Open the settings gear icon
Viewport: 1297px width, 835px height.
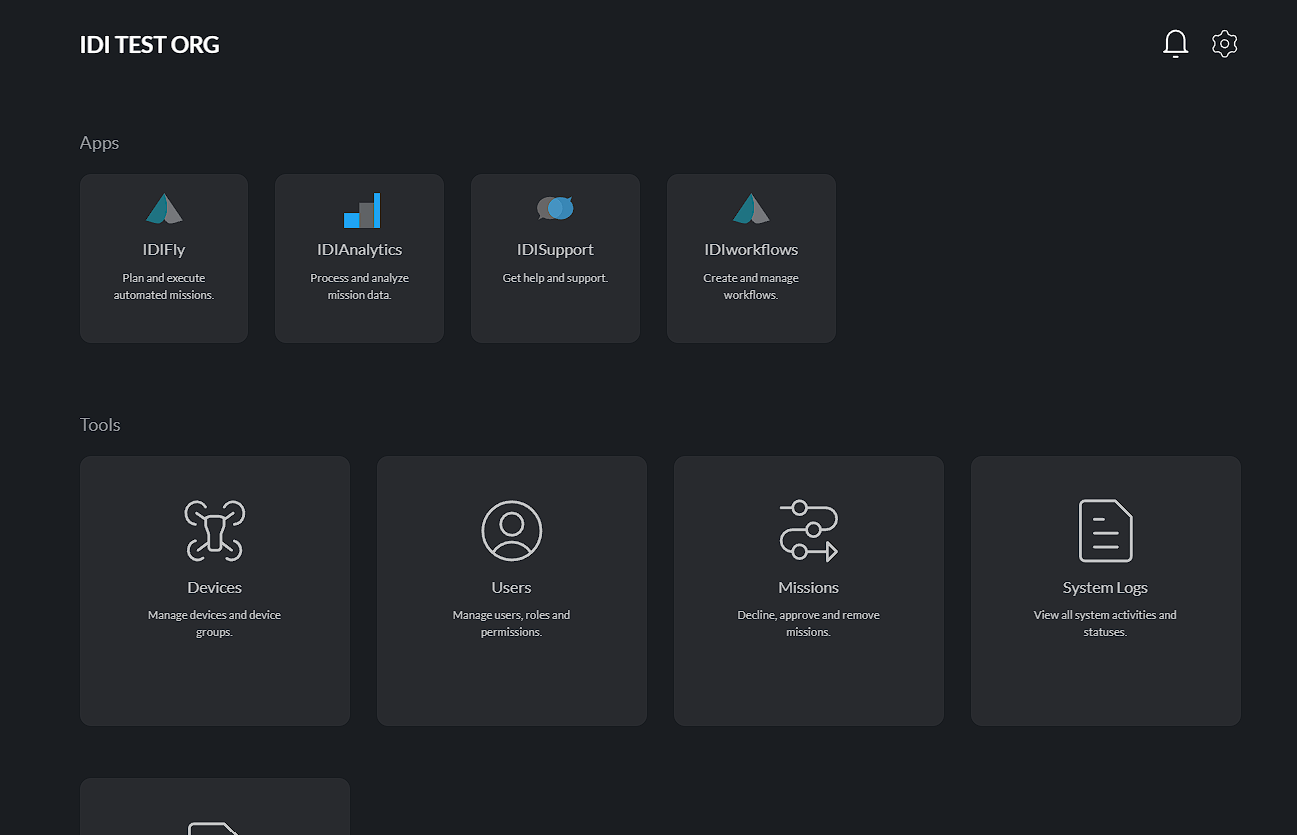click(1225, 44)
